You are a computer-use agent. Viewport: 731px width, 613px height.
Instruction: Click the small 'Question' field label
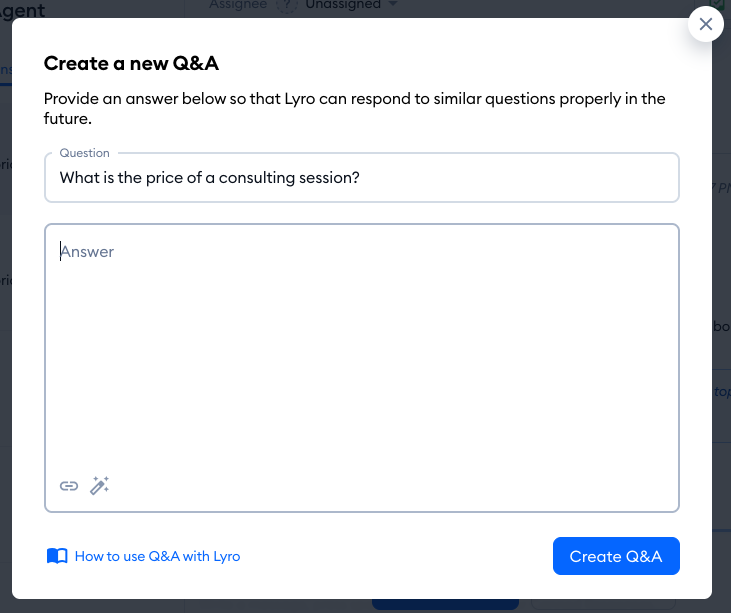[85, 153]
